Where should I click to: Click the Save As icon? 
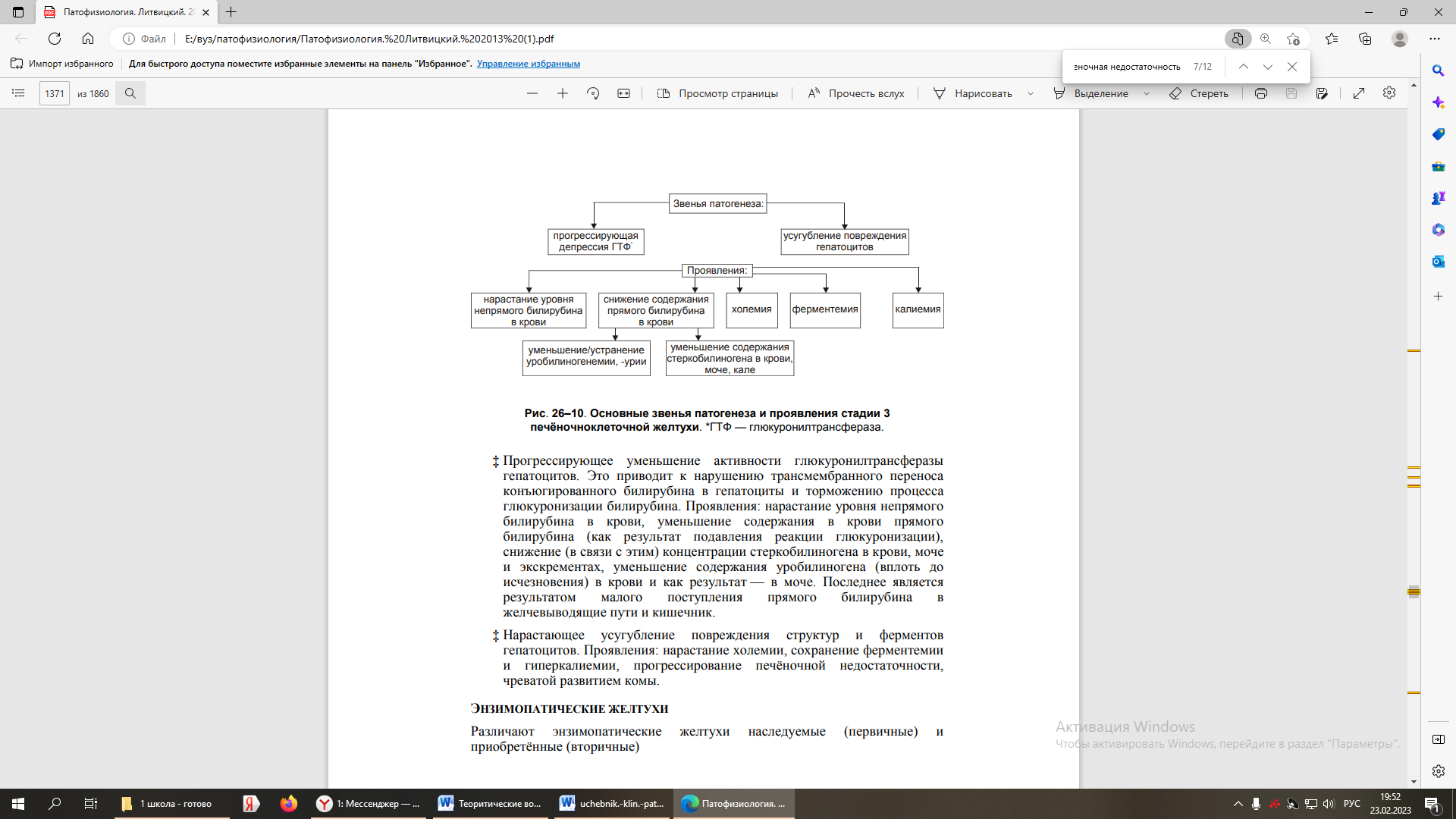coord(1322,93)
